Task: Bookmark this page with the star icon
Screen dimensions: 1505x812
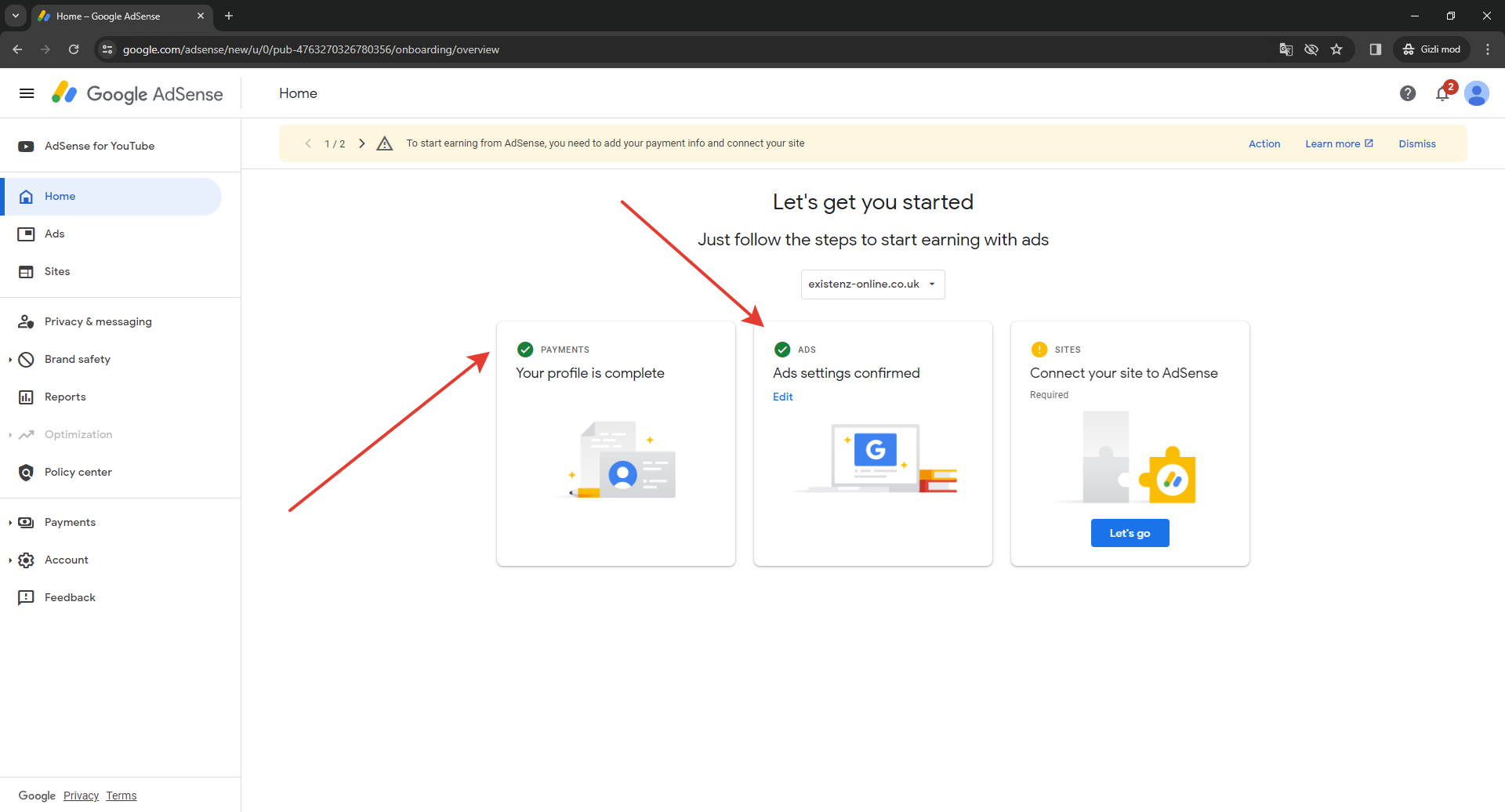Action: [1336, 49]
